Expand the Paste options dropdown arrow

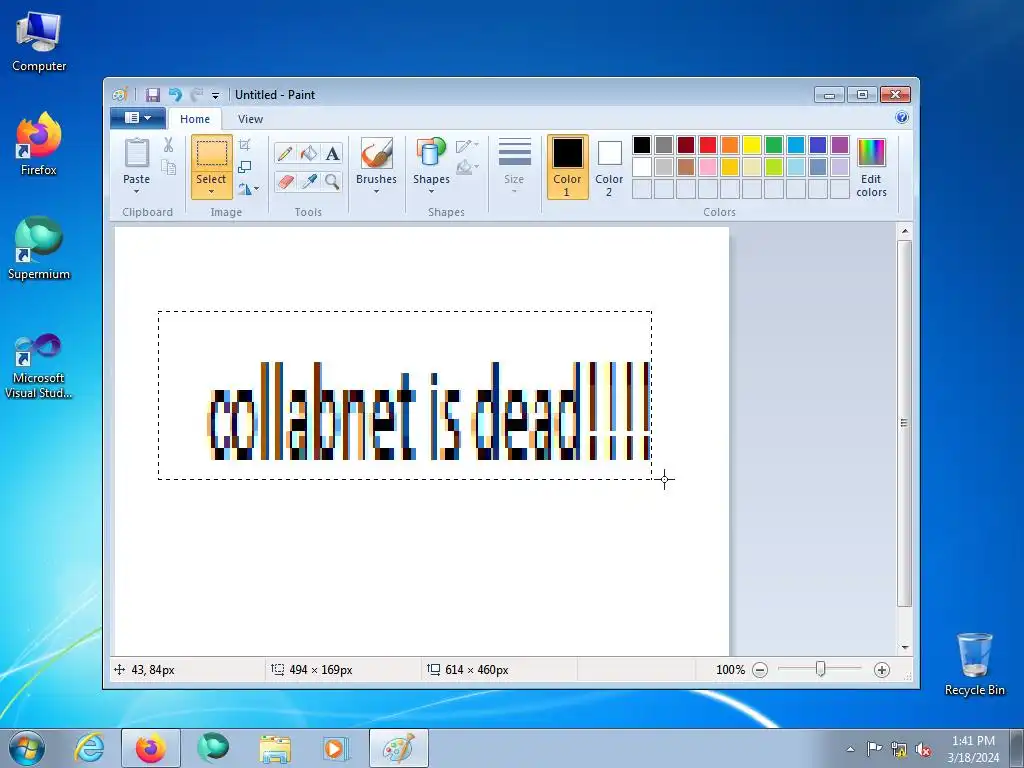(136, 192)
